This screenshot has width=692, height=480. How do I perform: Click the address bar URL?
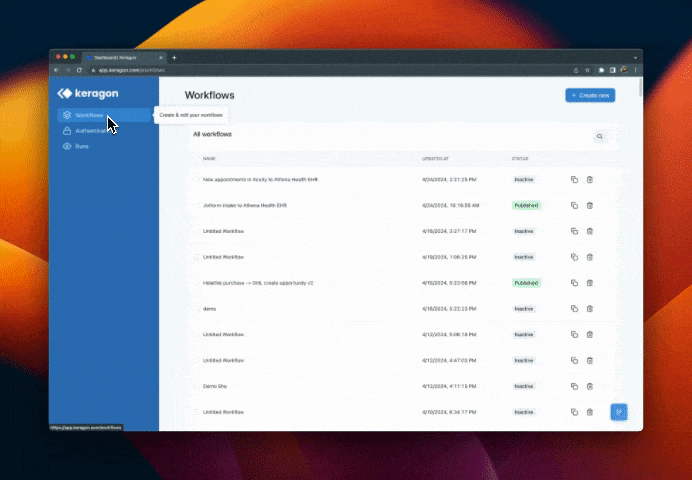tap(132, 70)
